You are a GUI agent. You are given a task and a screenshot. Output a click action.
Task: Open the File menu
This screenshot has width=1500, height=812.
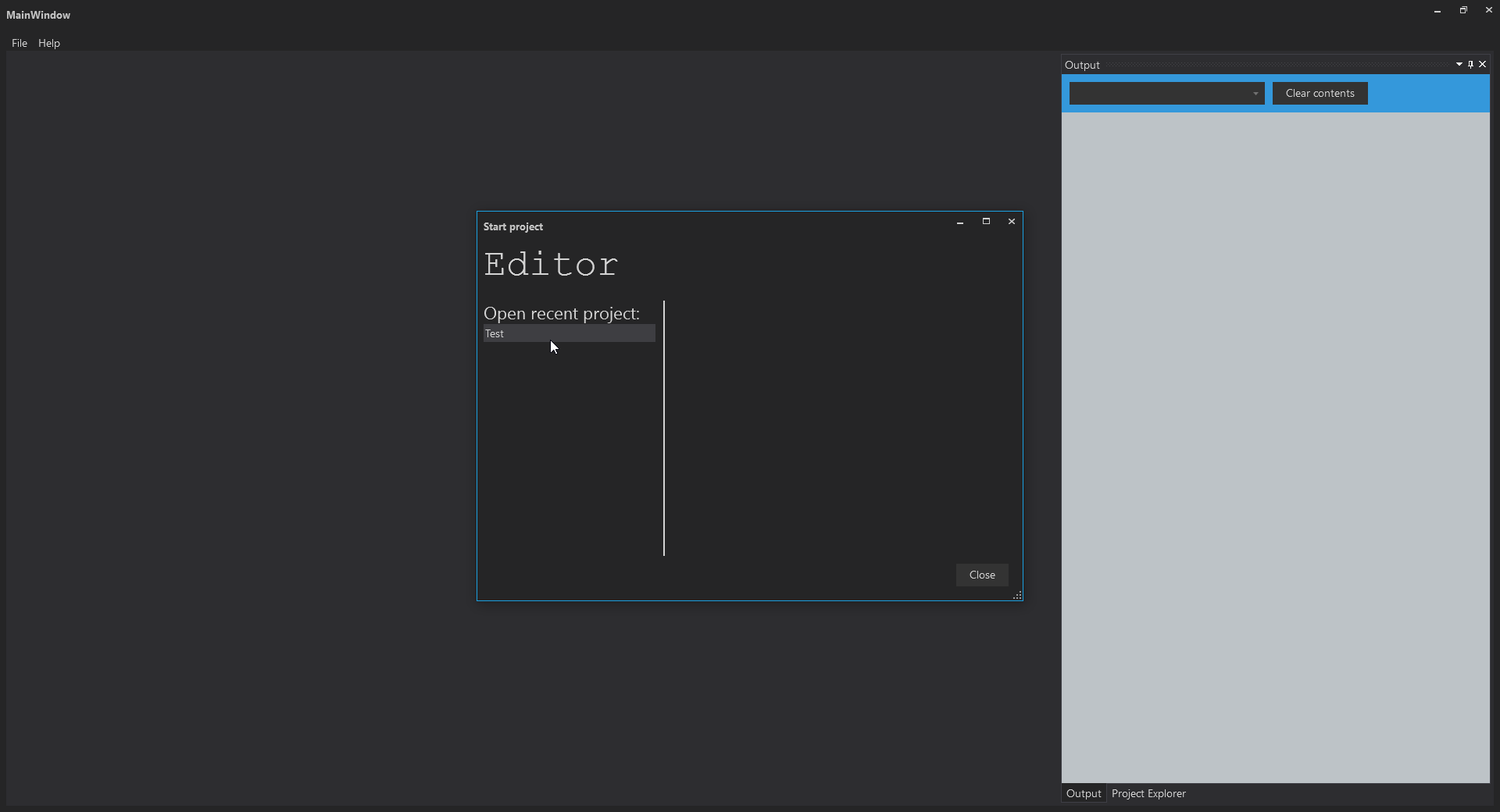click(20, 43)
